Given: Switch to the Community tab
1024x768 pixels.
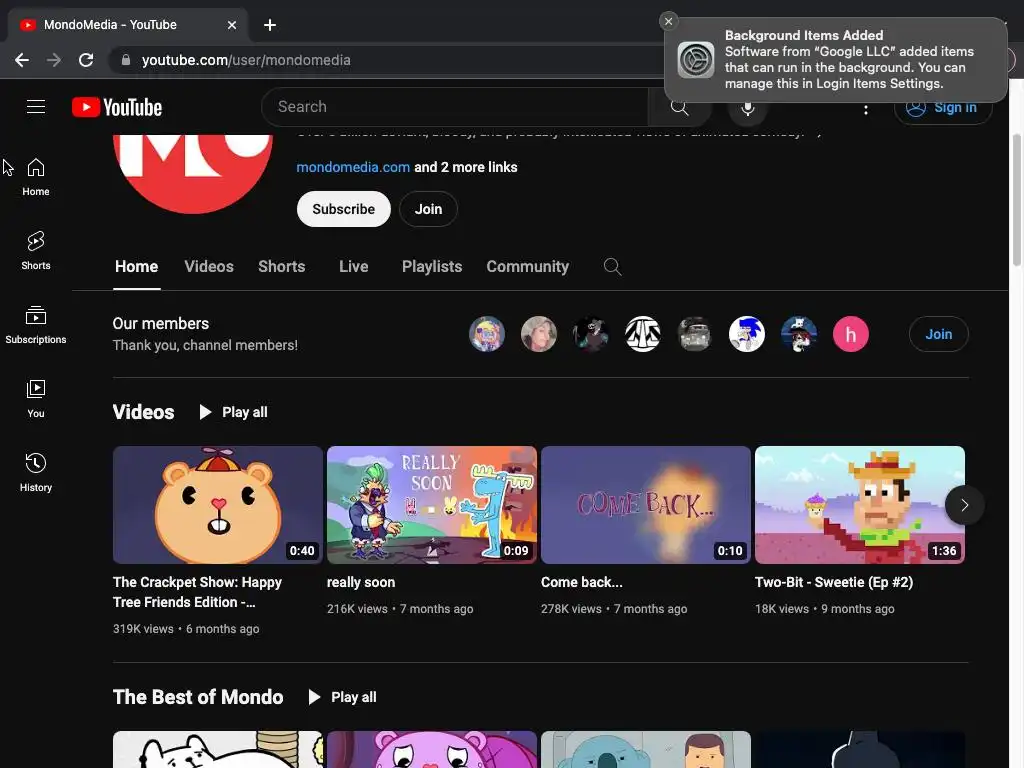Looking at the screenshot, I should click(x=528, y=266).
